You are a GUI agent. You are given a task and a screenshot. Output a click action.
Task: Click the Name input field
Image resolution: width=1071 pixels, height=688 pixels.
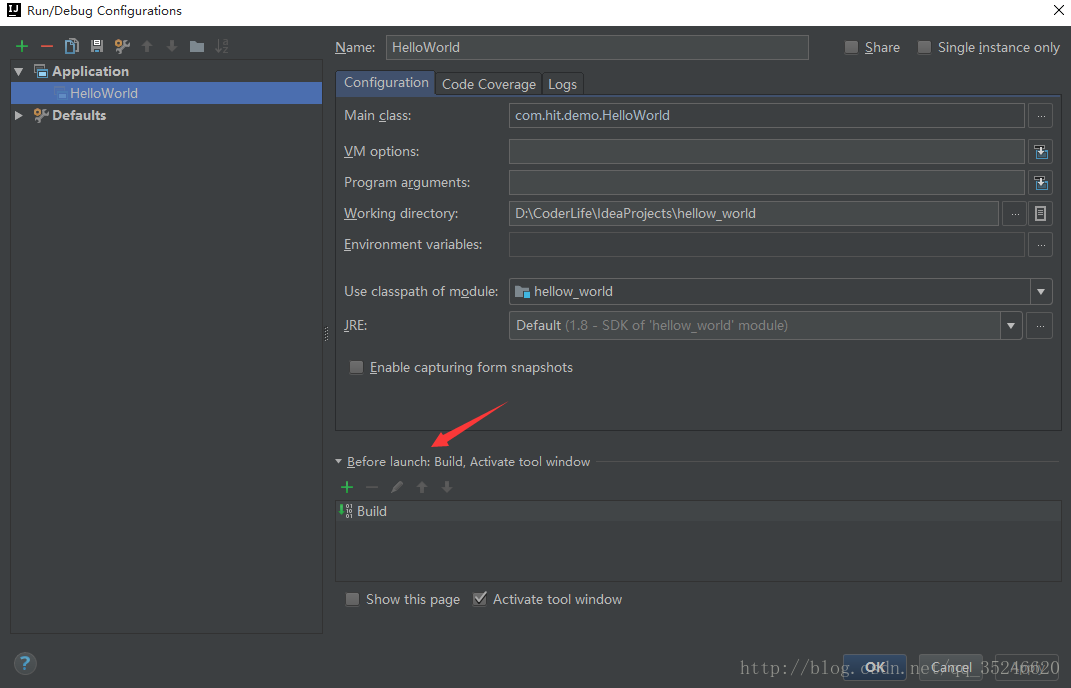tap(597, 47)
